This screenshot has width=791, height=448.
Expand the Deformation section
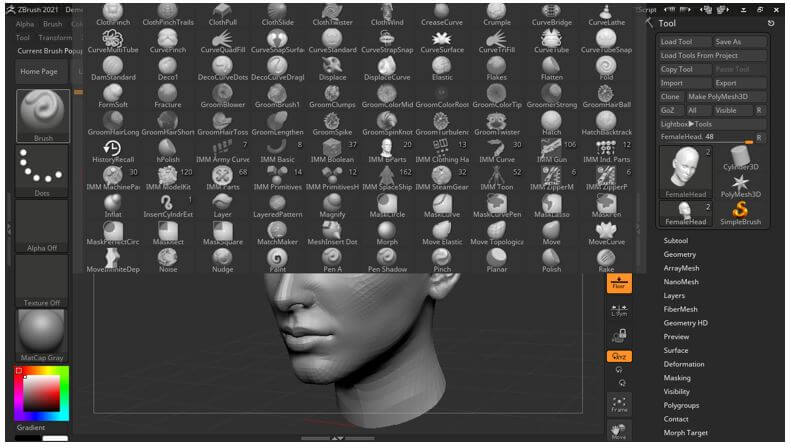pyautogui.click(x=684, y=364)
